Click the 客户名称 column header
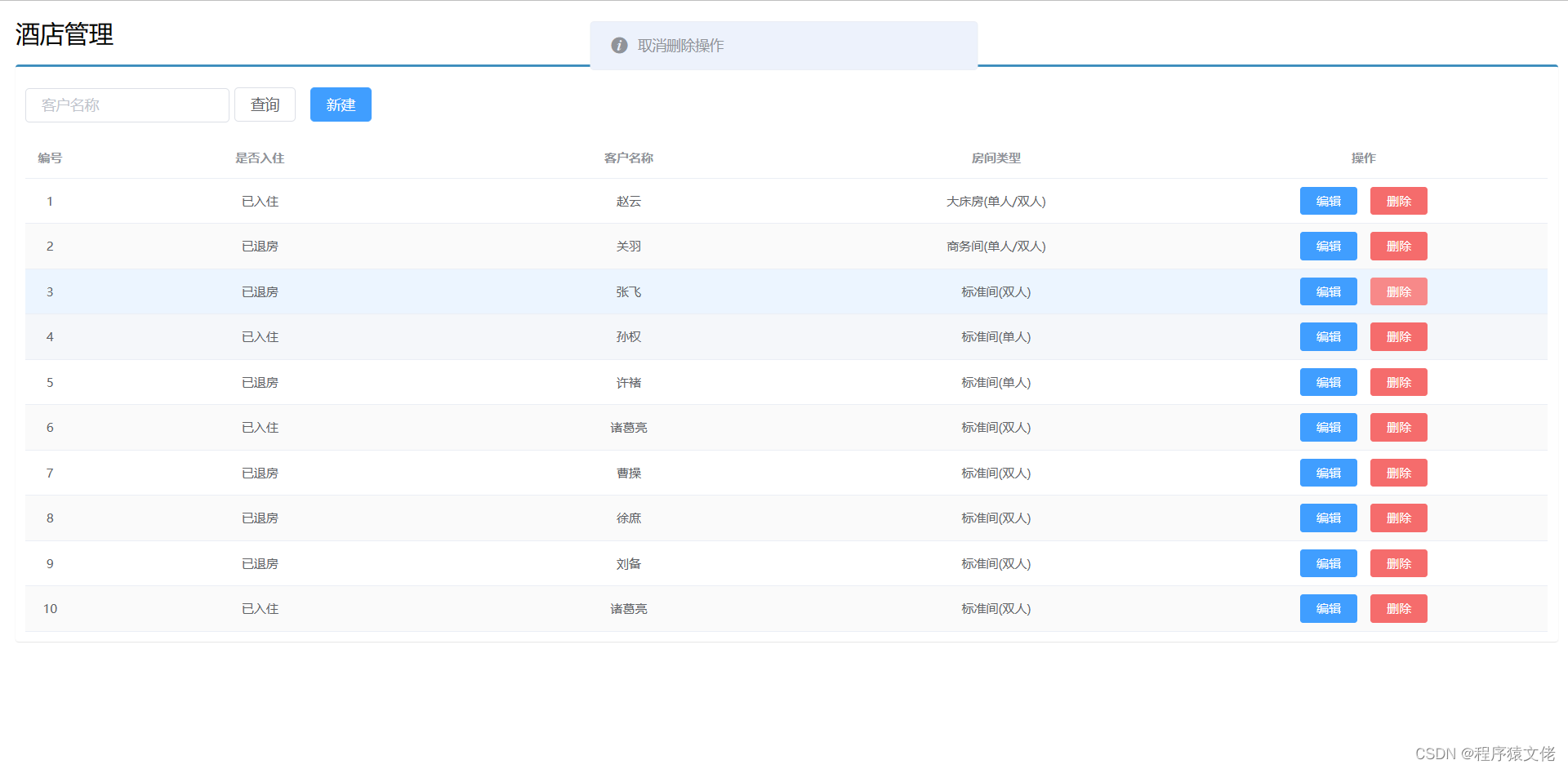 click(628, 158)
